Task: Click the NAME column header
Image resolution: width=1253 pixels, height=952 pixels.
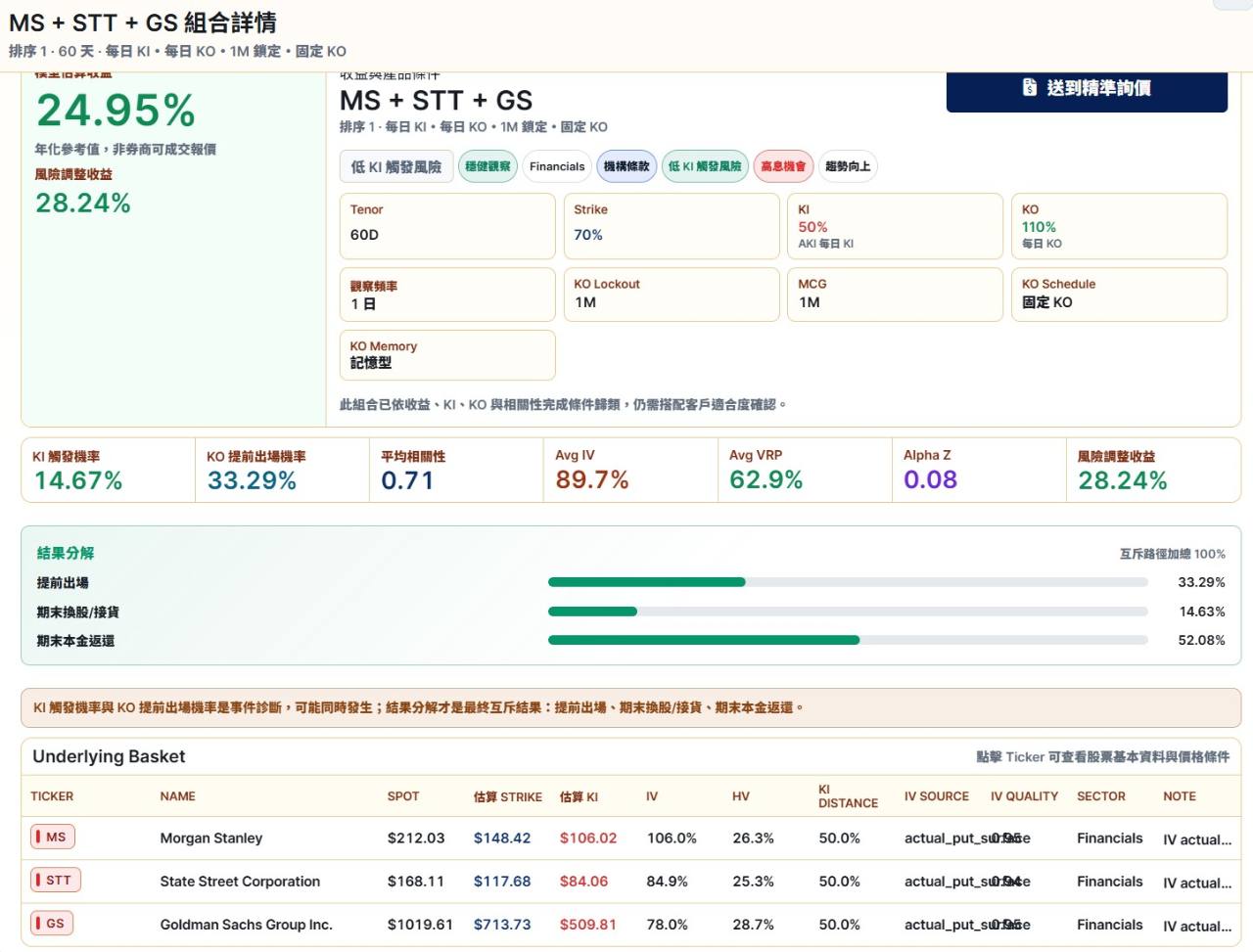Action: pos(178,796)
